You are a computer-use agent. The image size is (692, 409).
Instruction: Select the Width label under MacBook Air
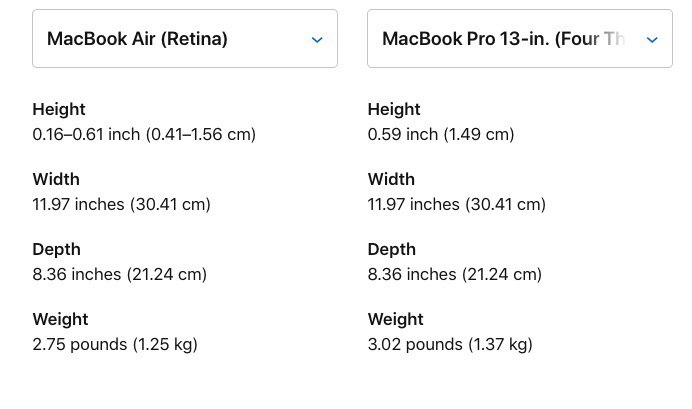56,180
